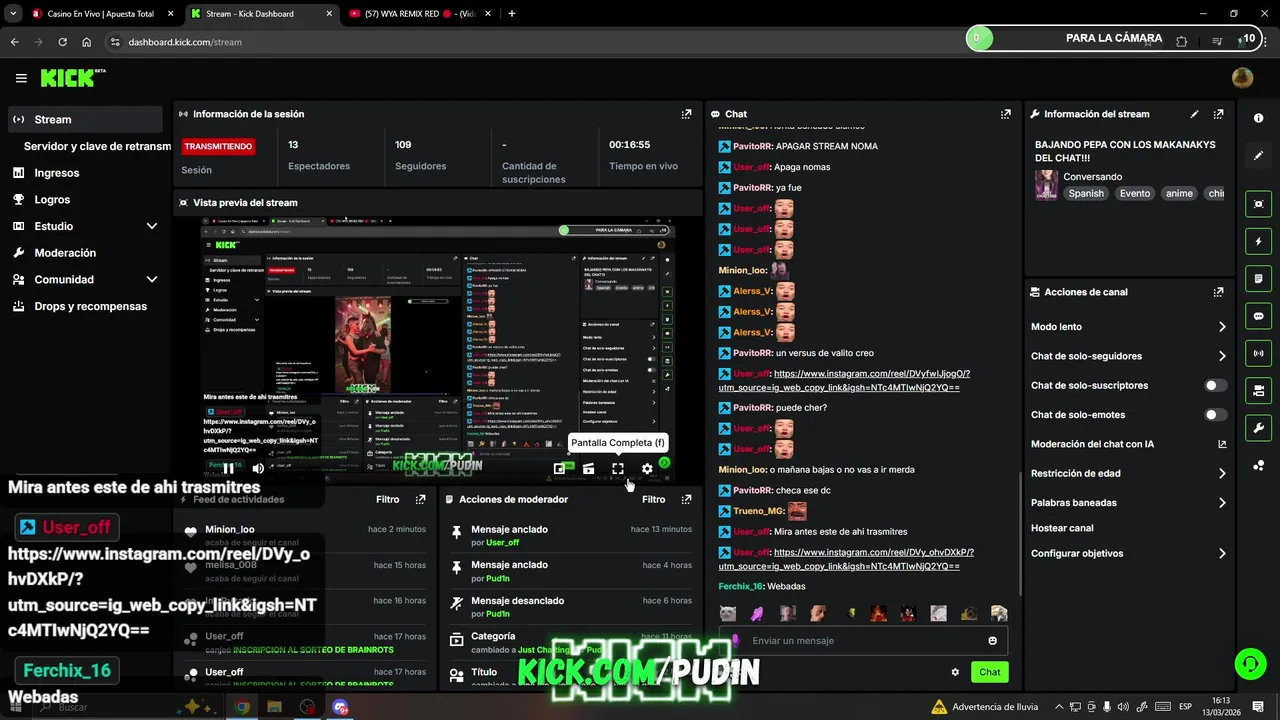
Task: Select the cat emote in quick emote row
Action: coord(728,613)
